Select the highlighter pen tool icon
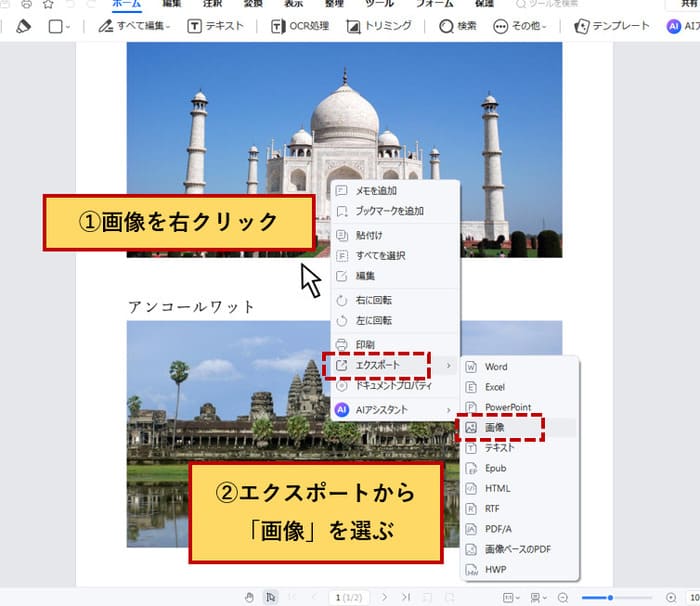 [24, 26]
